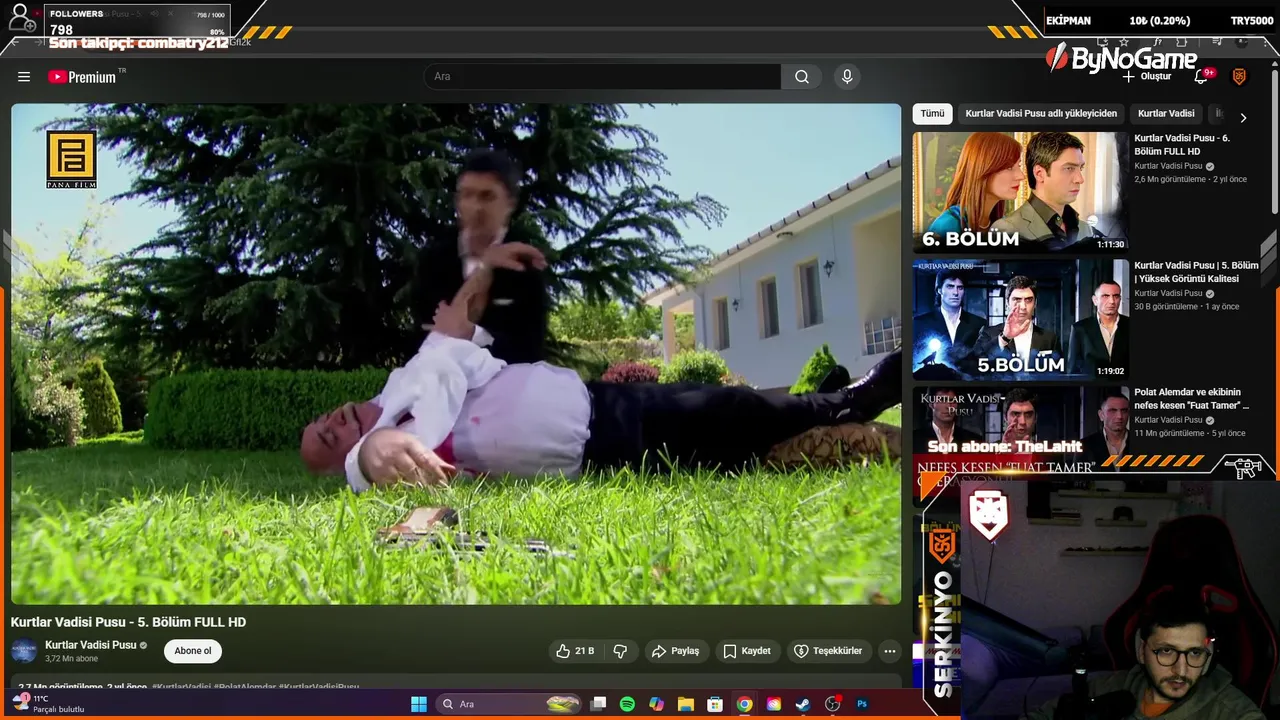
Task: Open Windows Start menu
Action: point(419,704)
